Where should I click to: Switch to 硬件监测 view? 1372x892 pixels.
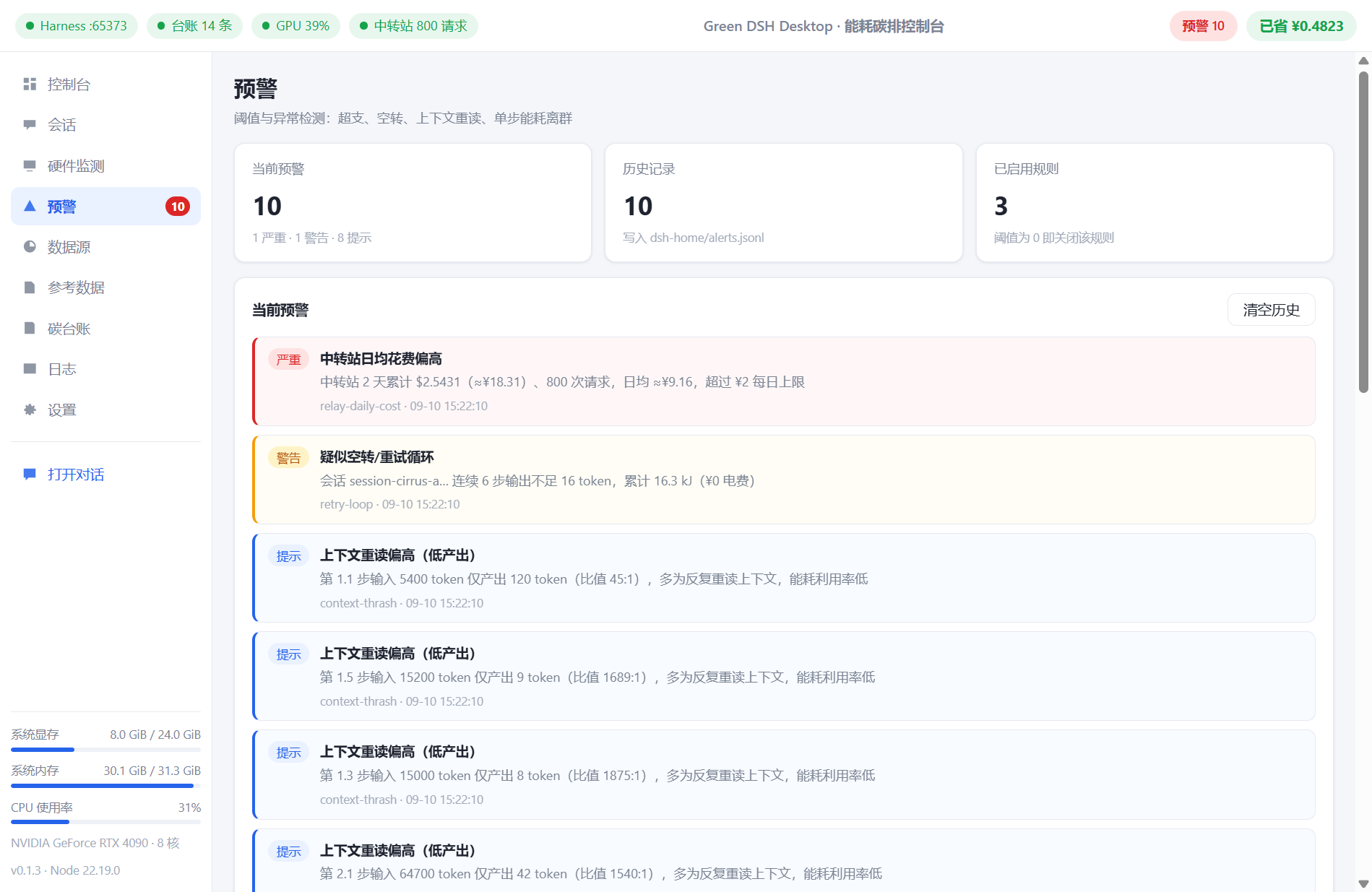[105, 166]
